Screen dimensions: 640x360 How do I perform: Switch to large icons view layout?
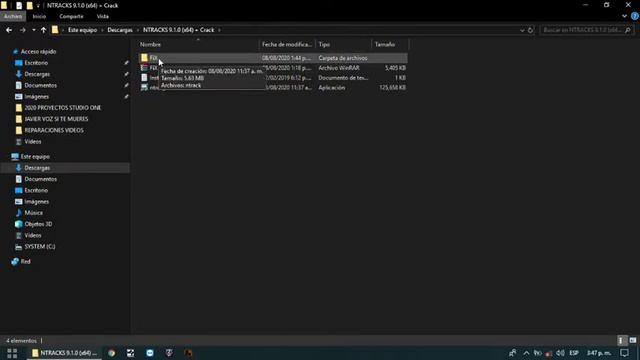point(633,340)
